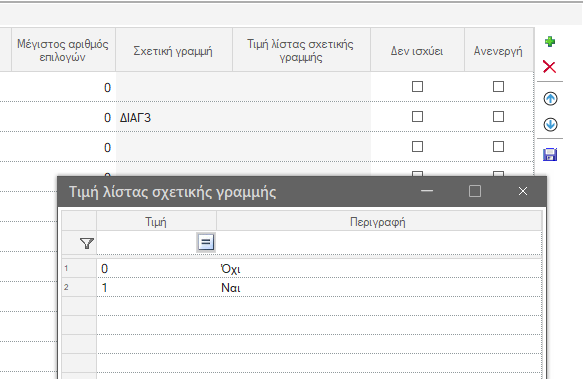Click the Δεν ισχύει column header
The image size is (583, 379).
click(x=417, y=50)
